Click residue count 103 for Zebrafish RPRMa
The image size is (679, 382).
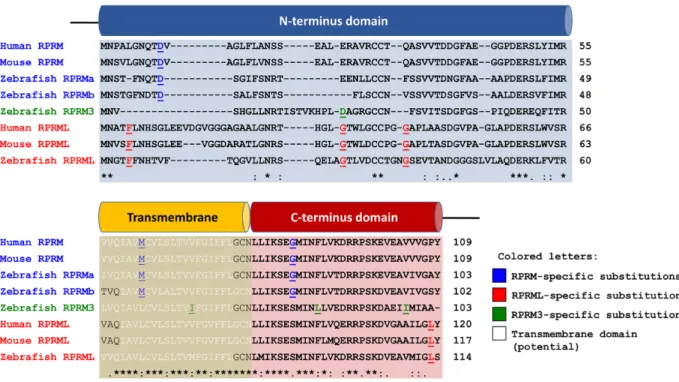click(x=462, y=275)
